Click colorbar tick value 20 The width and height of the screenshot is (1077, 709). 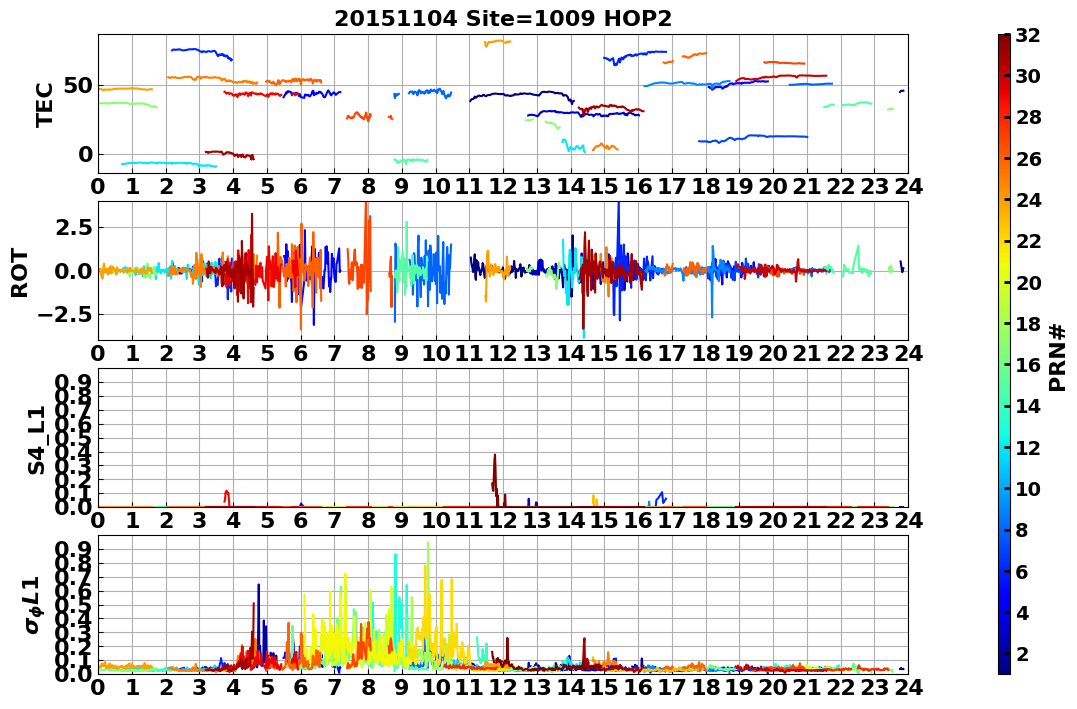coord(1028,282)
